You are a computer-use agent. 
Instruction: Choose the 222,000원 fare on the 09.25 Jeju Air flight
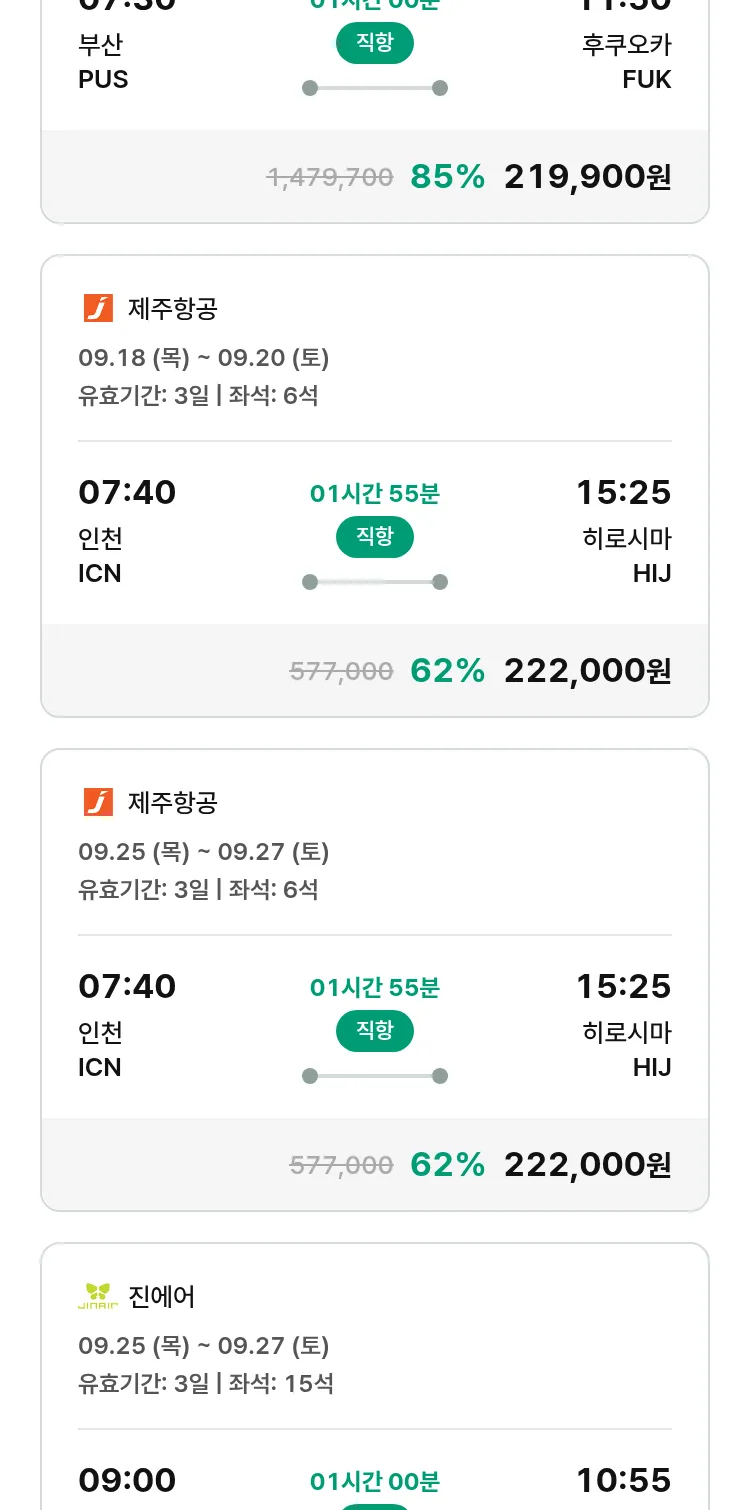[x=587, y=1165]
